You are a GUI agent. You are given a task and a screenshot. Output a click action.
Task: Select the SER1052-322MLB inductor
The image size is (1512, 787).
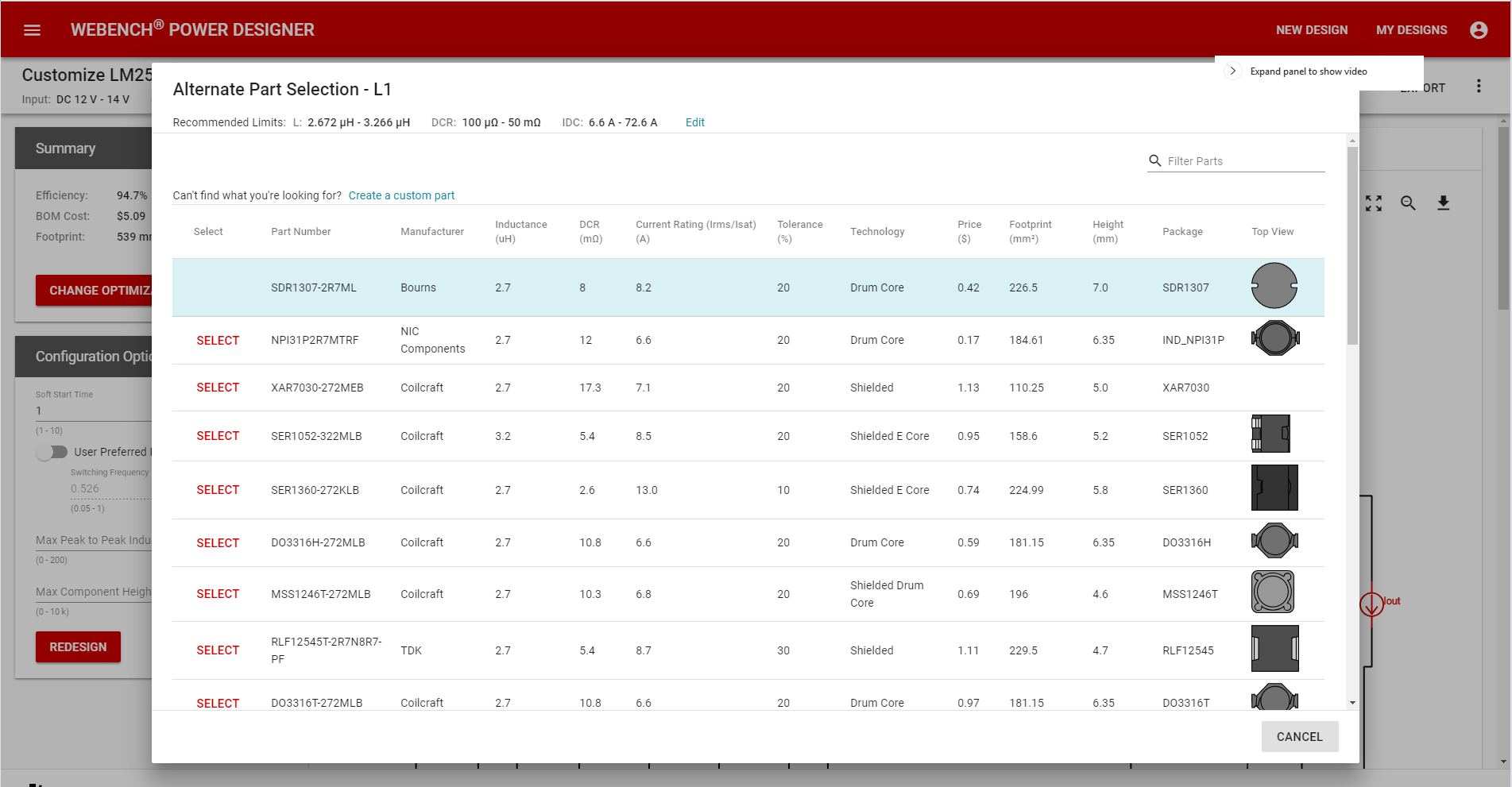[218, 436]
